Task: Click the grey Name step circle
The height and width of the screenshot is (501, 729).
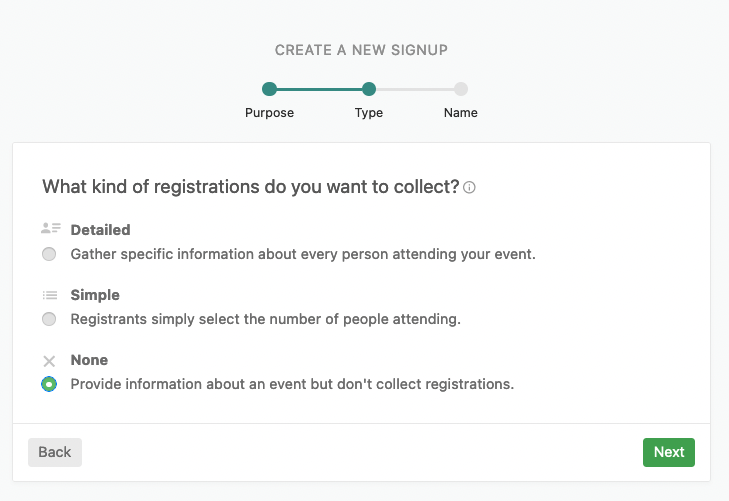Action: click(460, 89)
